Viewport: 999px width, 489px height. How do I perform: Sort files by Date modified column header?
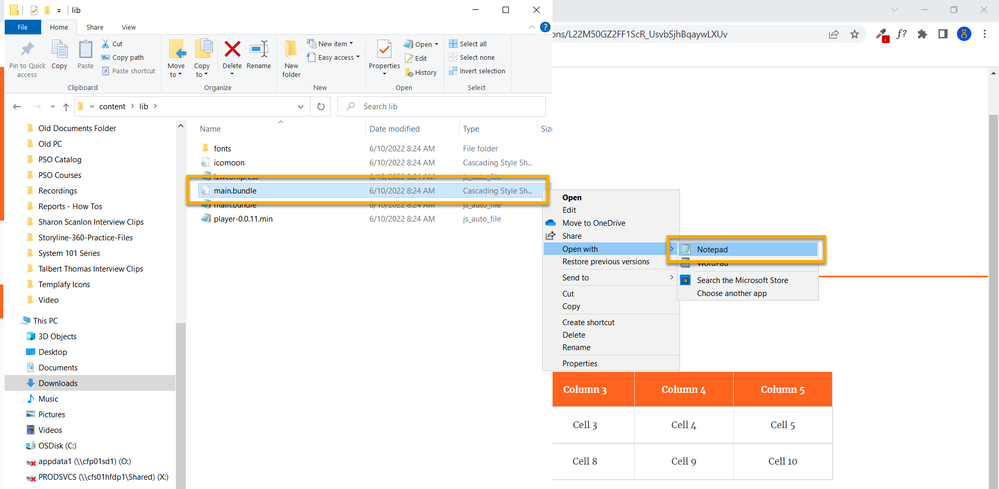pos(394,129)
